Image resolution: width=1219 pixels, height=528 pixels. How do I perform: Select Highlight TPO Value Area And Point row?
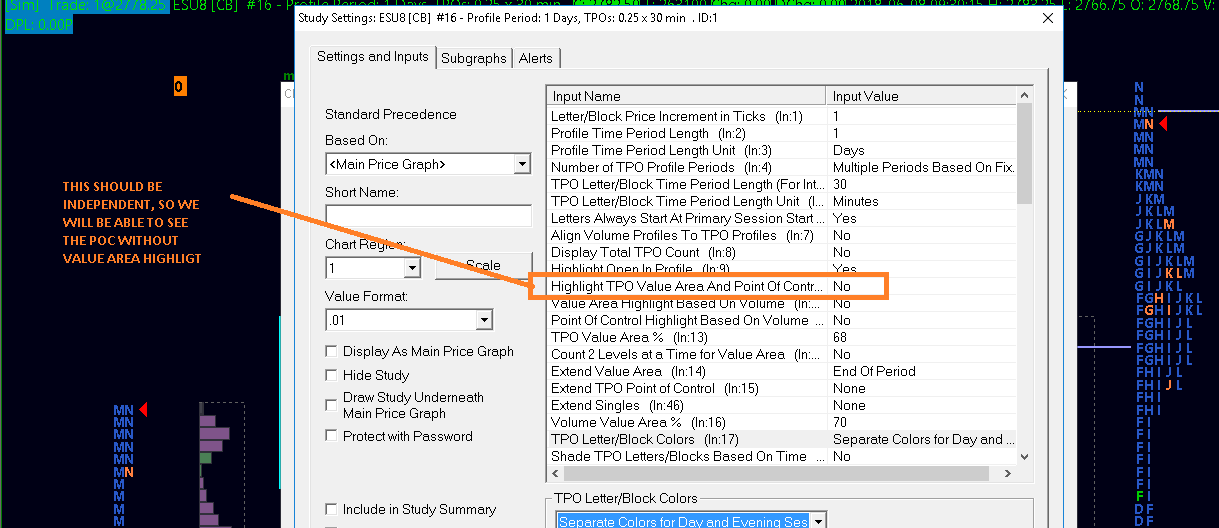point(782,286)
